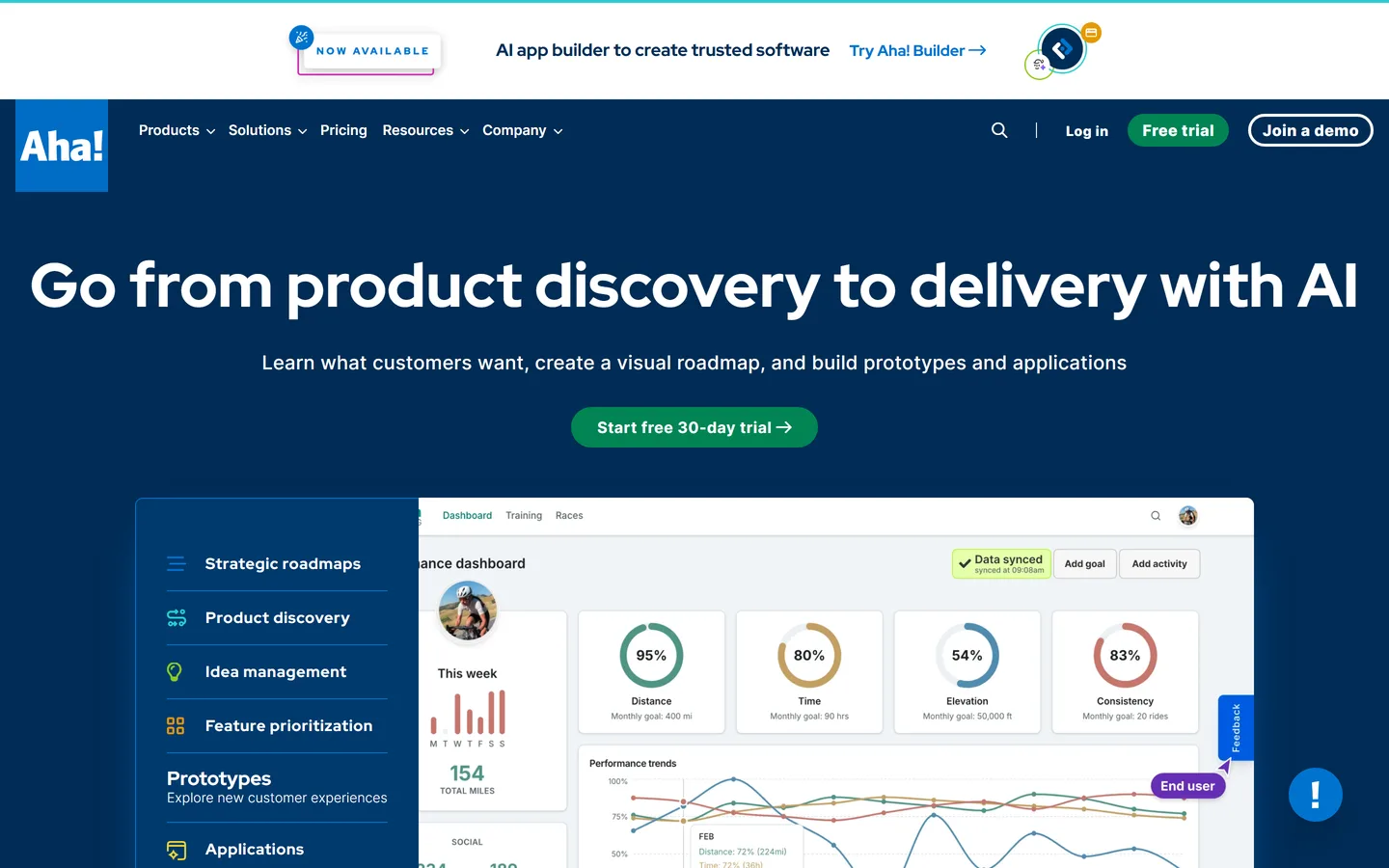Select Strategic roadmaps in the sidebar
Viewport: 1389px width, 868px height.
pyautogui.click(x=277, y=564)
